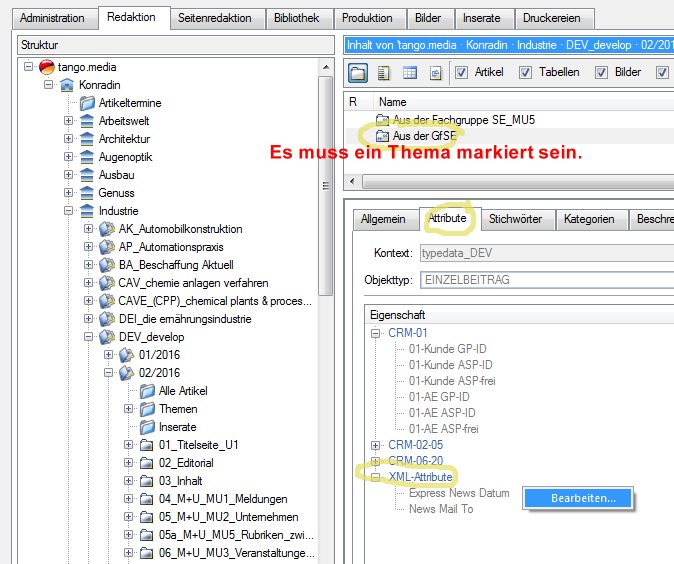Choose Bearbeiten... from the context menu
The width and height of the screenshot is (674, 564).
578,497
